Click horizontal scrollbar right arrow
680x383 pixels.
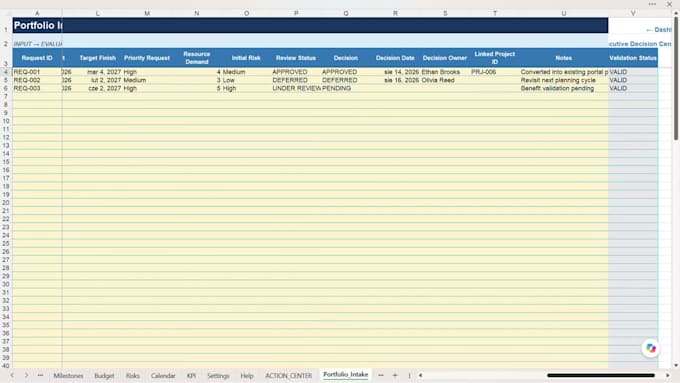[667, 376]
